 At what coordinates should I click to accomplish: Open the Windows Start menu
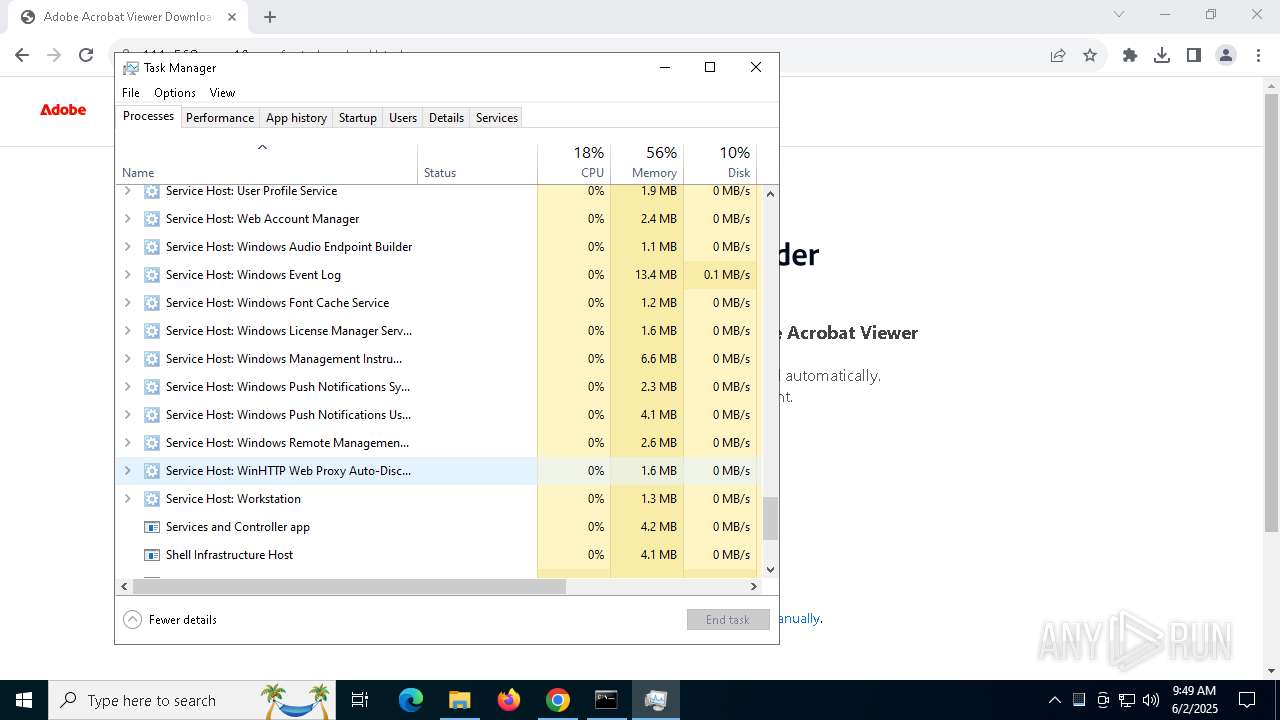point(24,700)
